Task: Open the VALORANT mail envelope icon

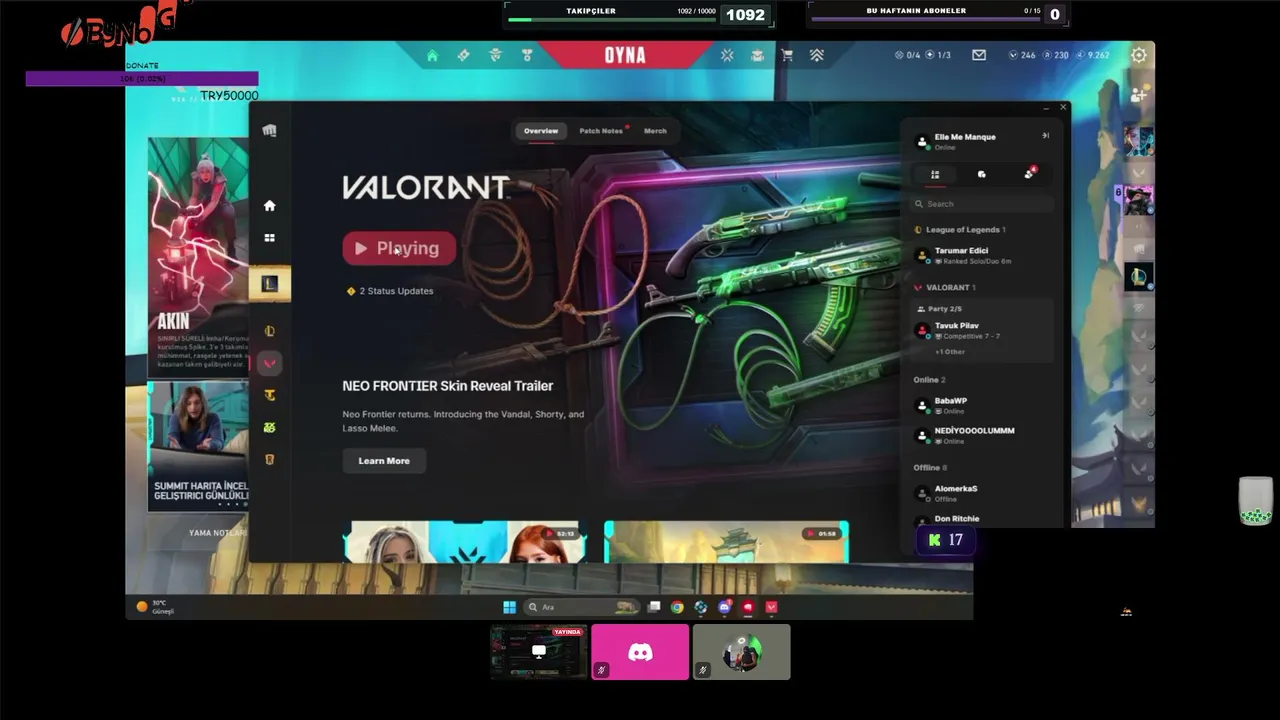Action: pyautogui.click(x=979, y=55)
